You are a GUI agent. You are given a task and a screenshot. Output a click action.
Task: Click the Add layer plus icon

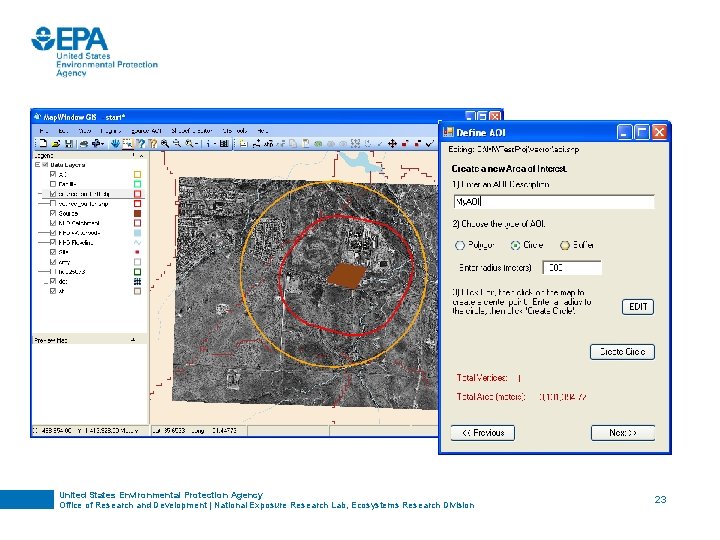point(96,144)
